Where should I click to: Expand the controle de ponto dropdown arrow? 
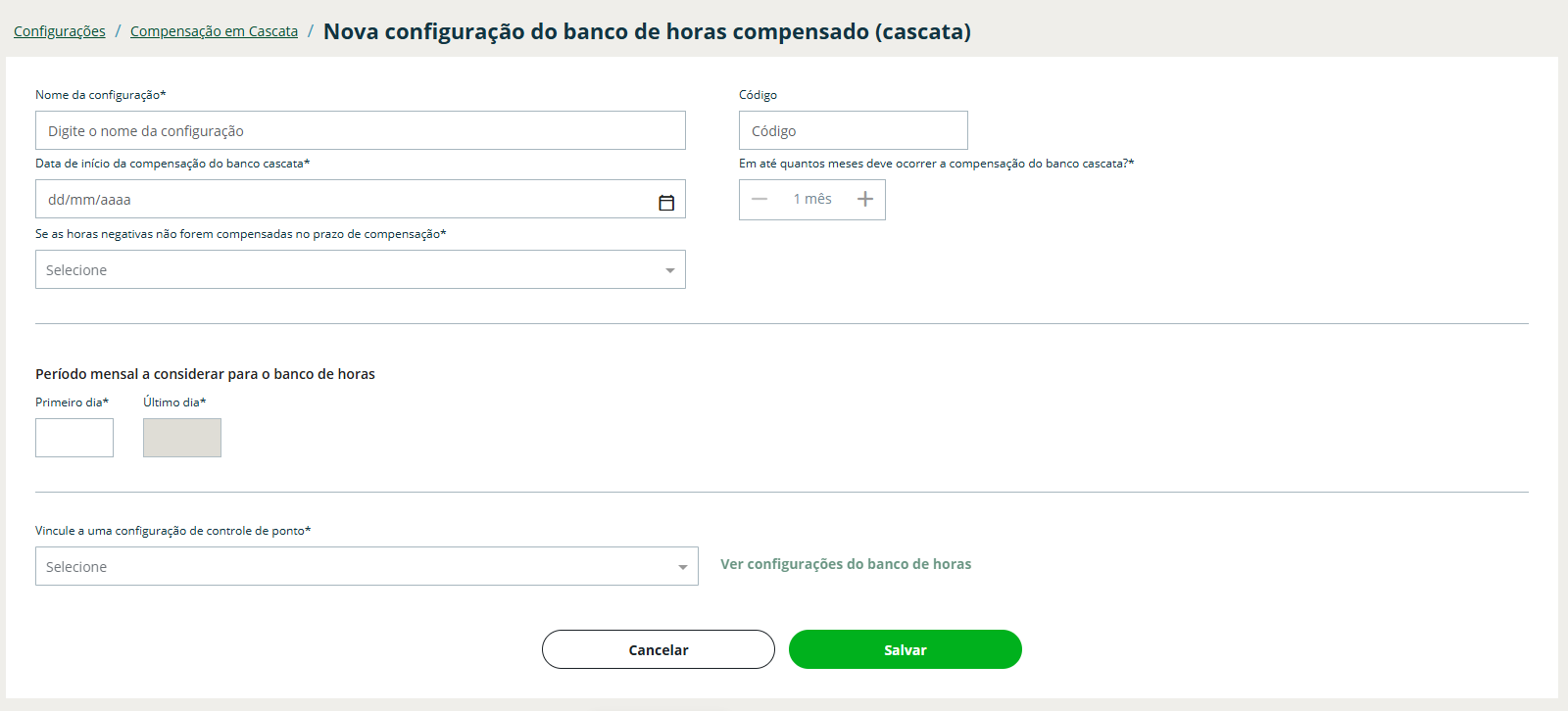point(683,567)
